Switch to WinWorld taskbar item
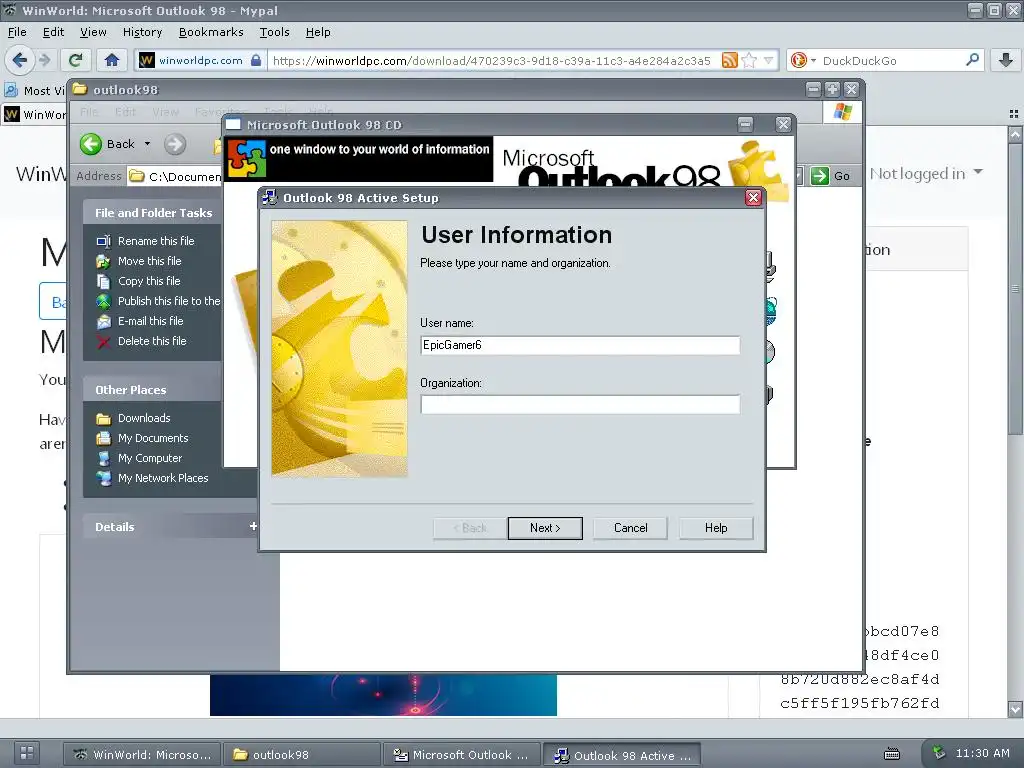Screen dimensions: 1024x768 142,754
